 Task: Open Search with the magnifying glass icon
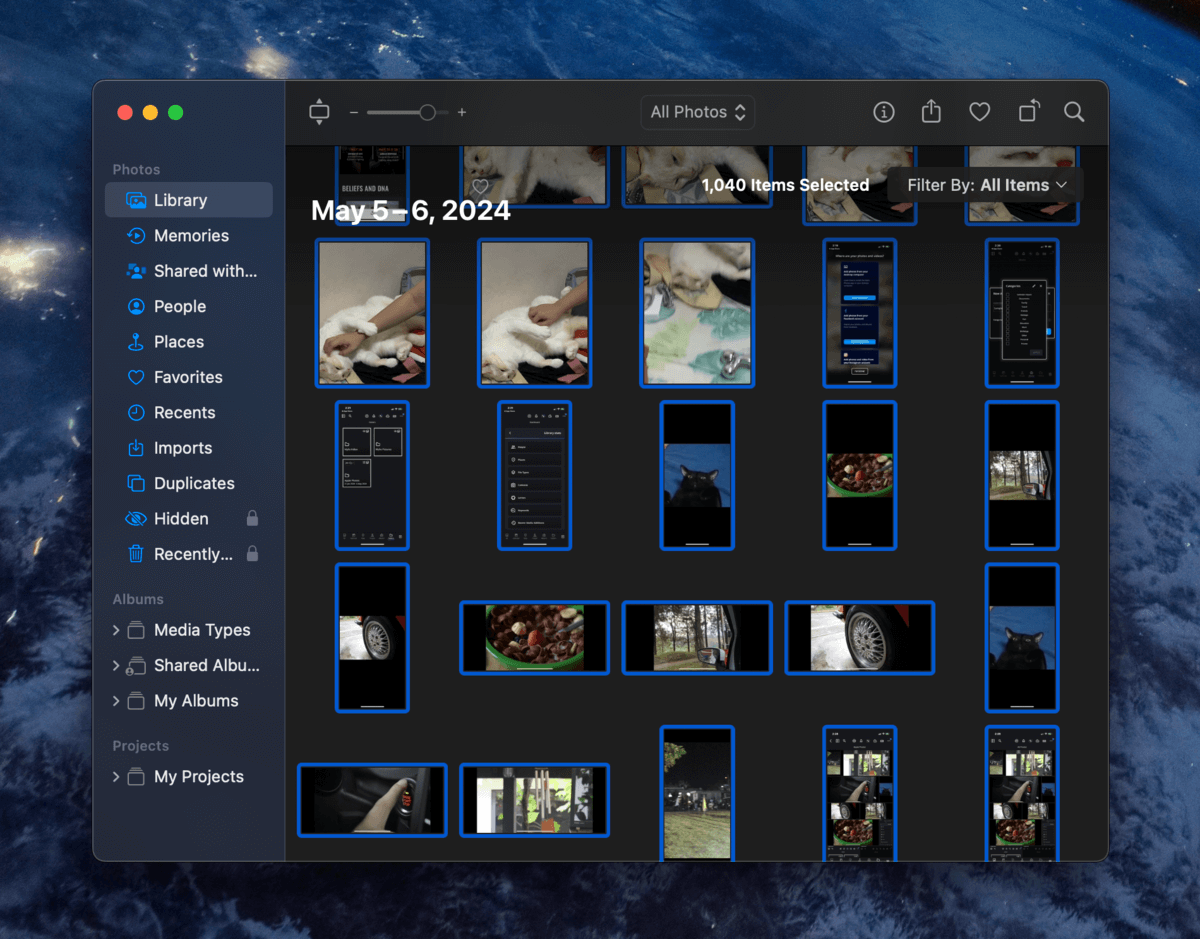click(1074, 112)
